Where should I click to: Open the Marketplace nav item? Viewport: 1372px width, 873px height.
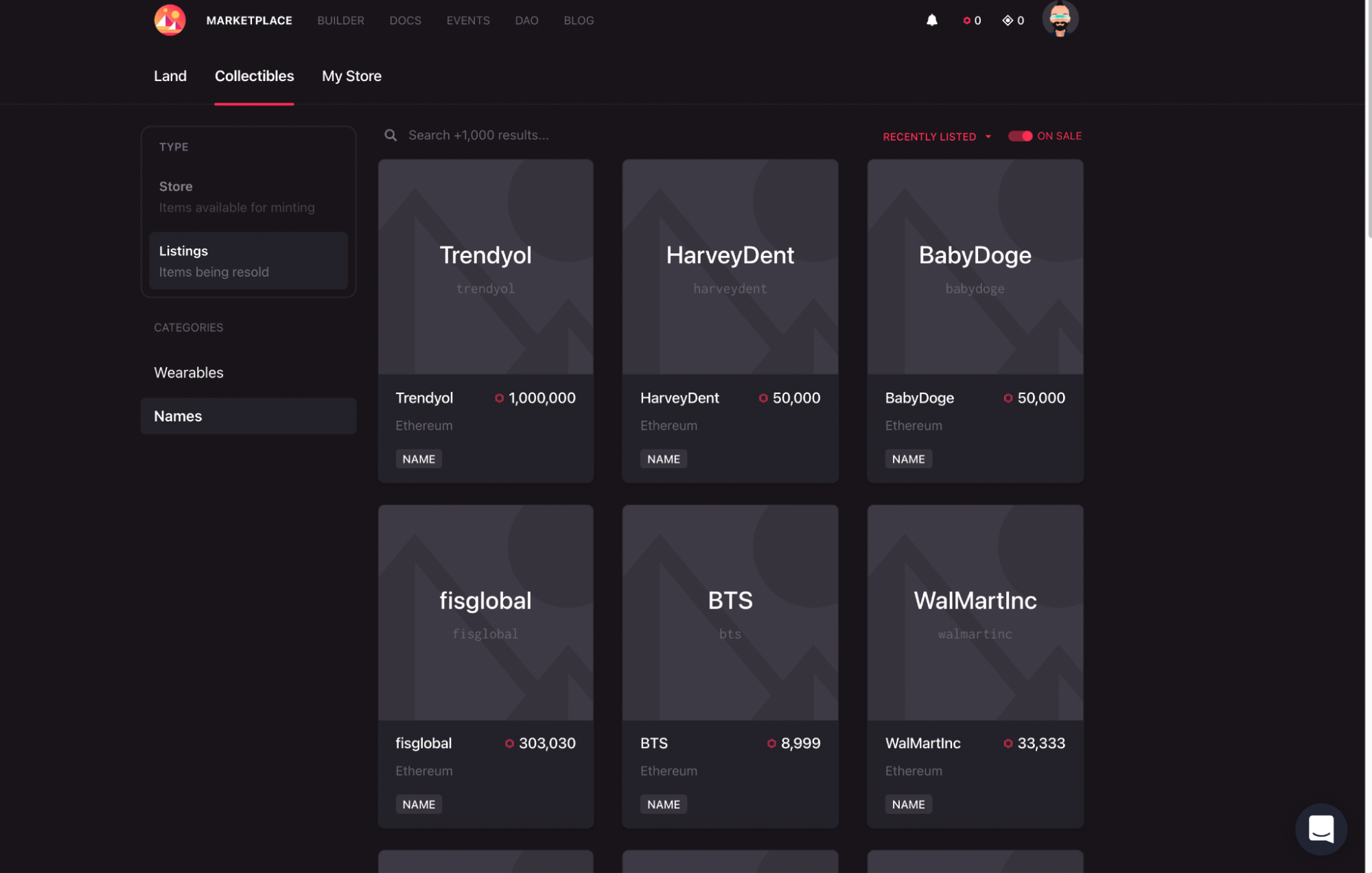tap(249, 21)
